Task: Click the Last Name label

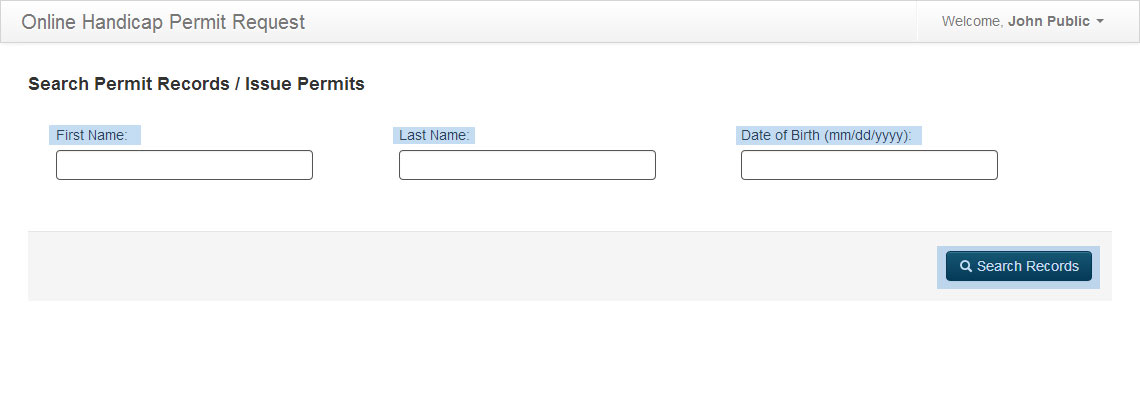Action: (x=434, y=135)
